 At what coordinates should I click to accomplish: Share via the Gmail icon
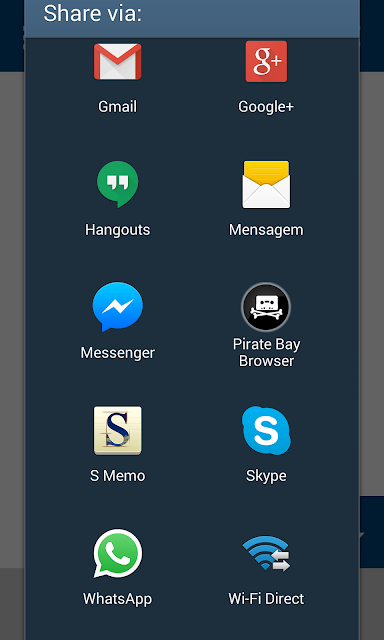[x=118, y=61]
